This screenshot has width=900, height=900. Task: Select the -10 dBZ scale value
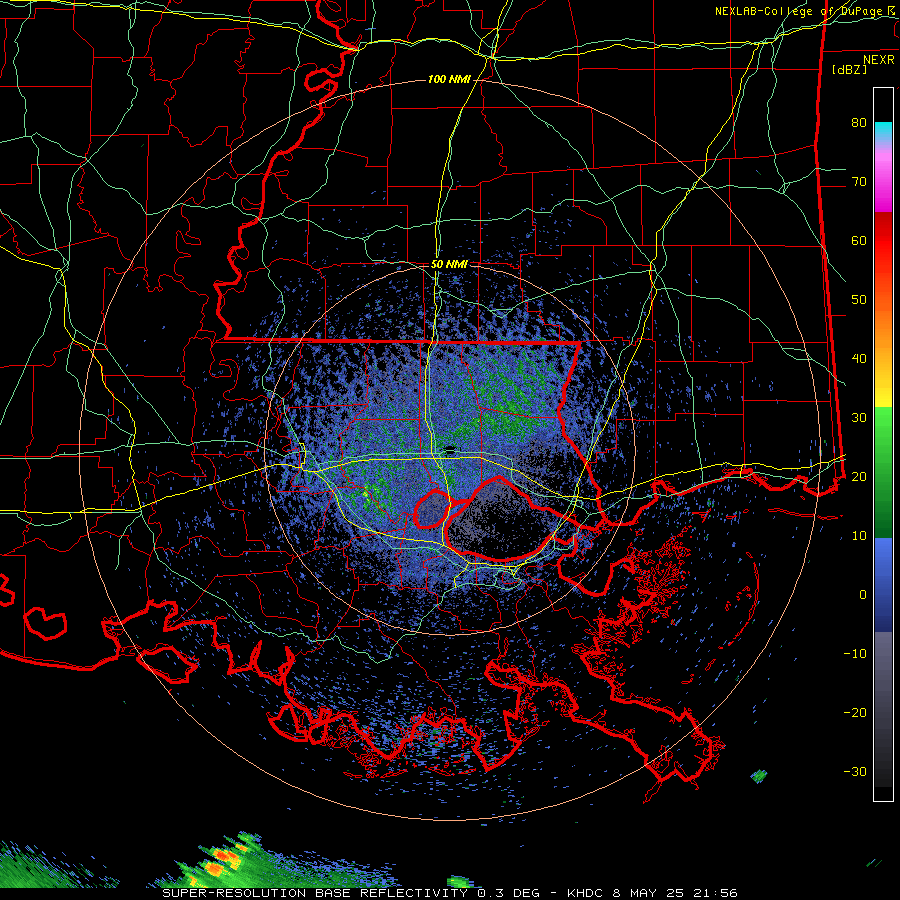(x=855, y=654)
